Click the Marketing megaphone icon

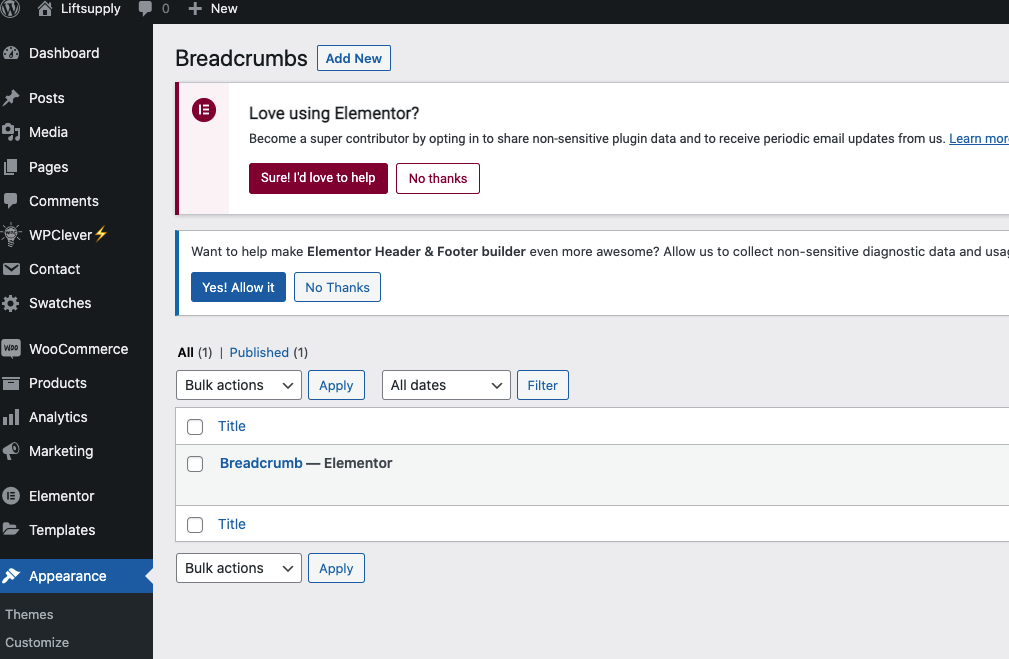(12, 451)
